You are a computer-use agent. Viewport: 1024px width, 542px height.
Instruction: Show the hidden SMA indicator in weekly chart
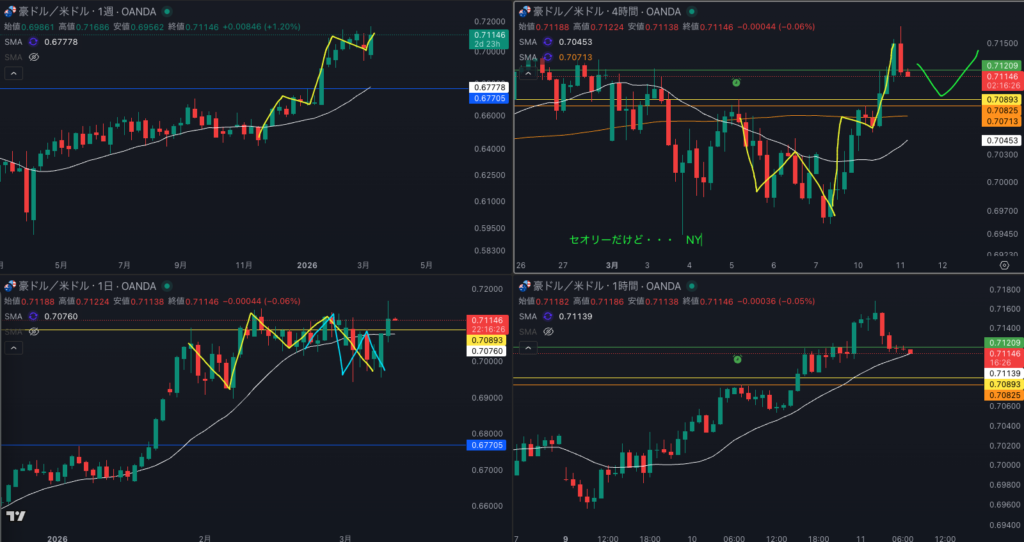33,57
